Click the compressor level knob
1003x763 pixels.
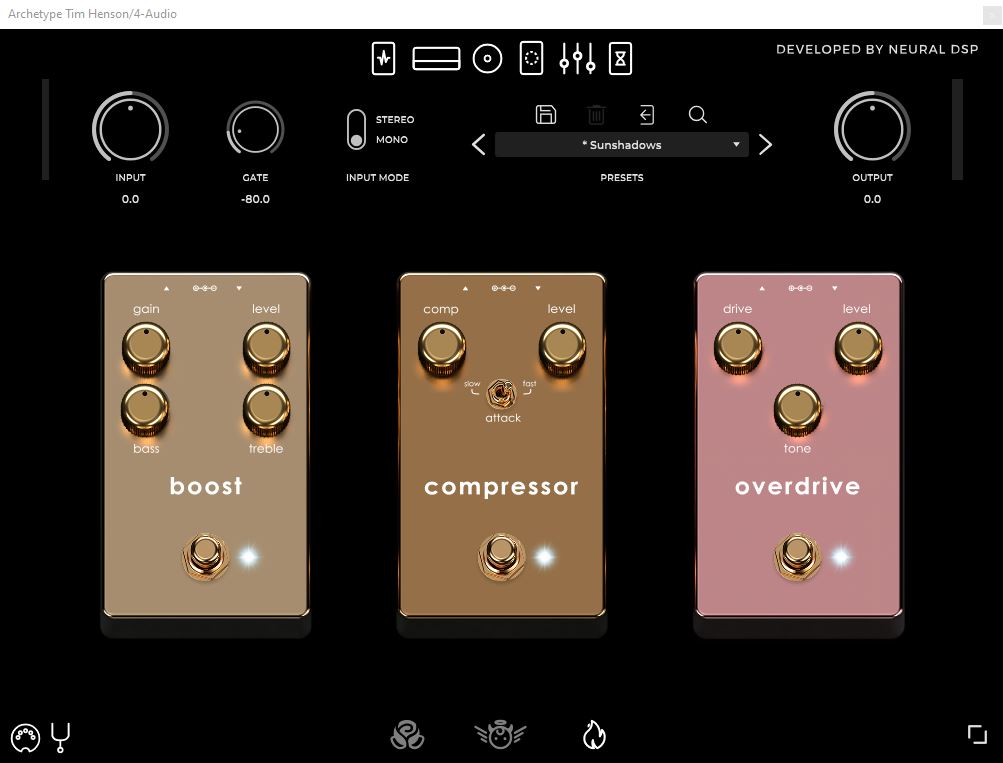[562, 348]
